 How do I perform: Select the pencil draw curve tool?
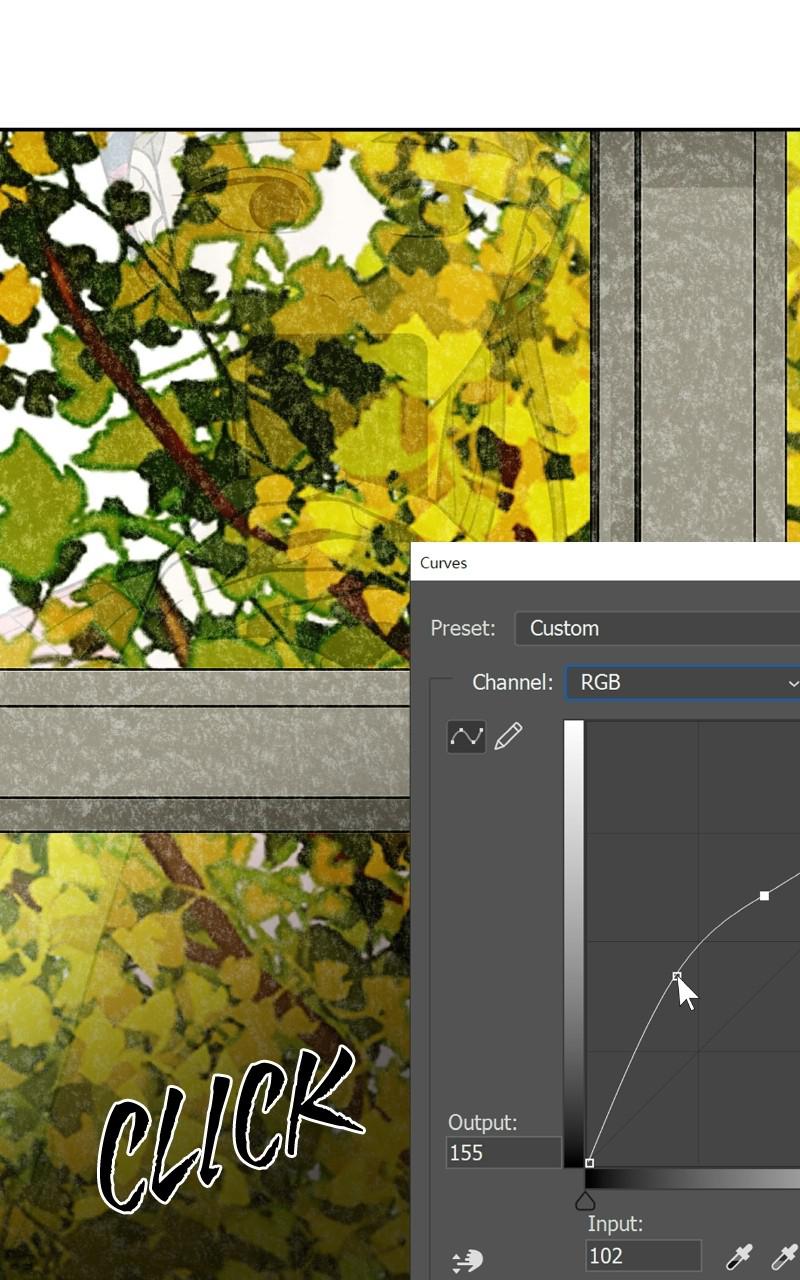point(509,737)
